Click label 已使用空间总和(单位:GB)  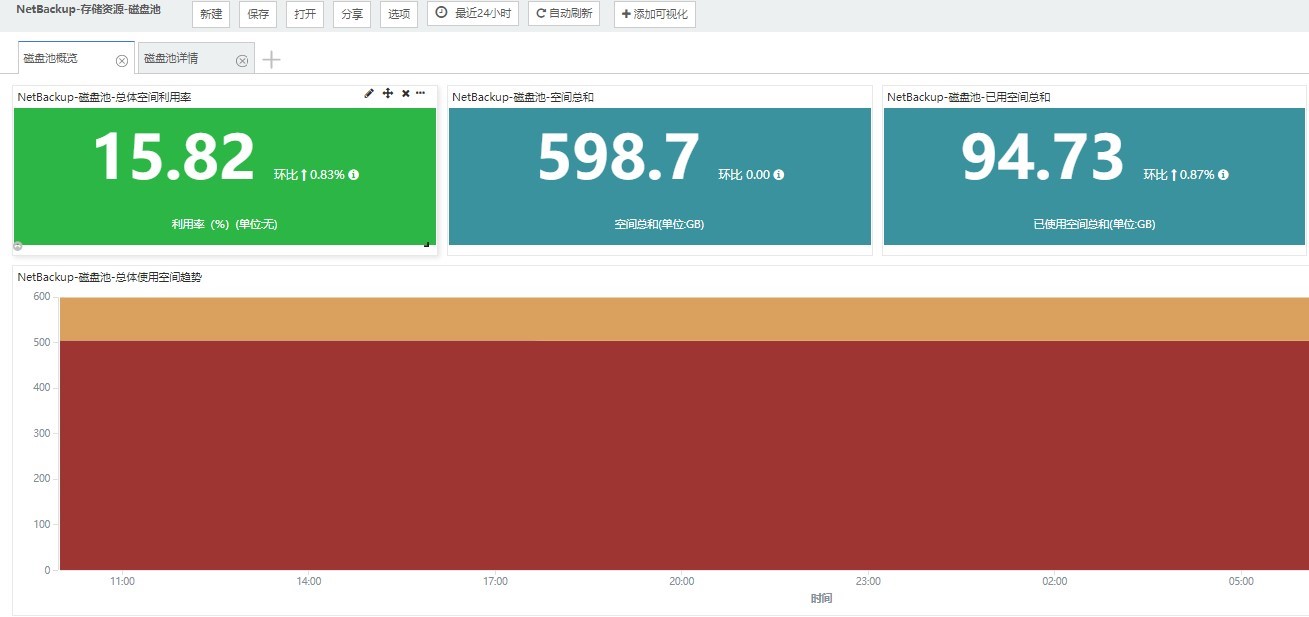[x=1094, y=224]
